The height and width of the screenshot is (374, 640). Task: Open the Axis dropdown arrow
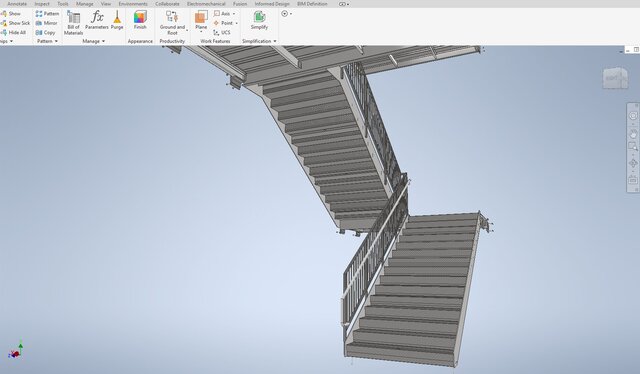(234, 14)
